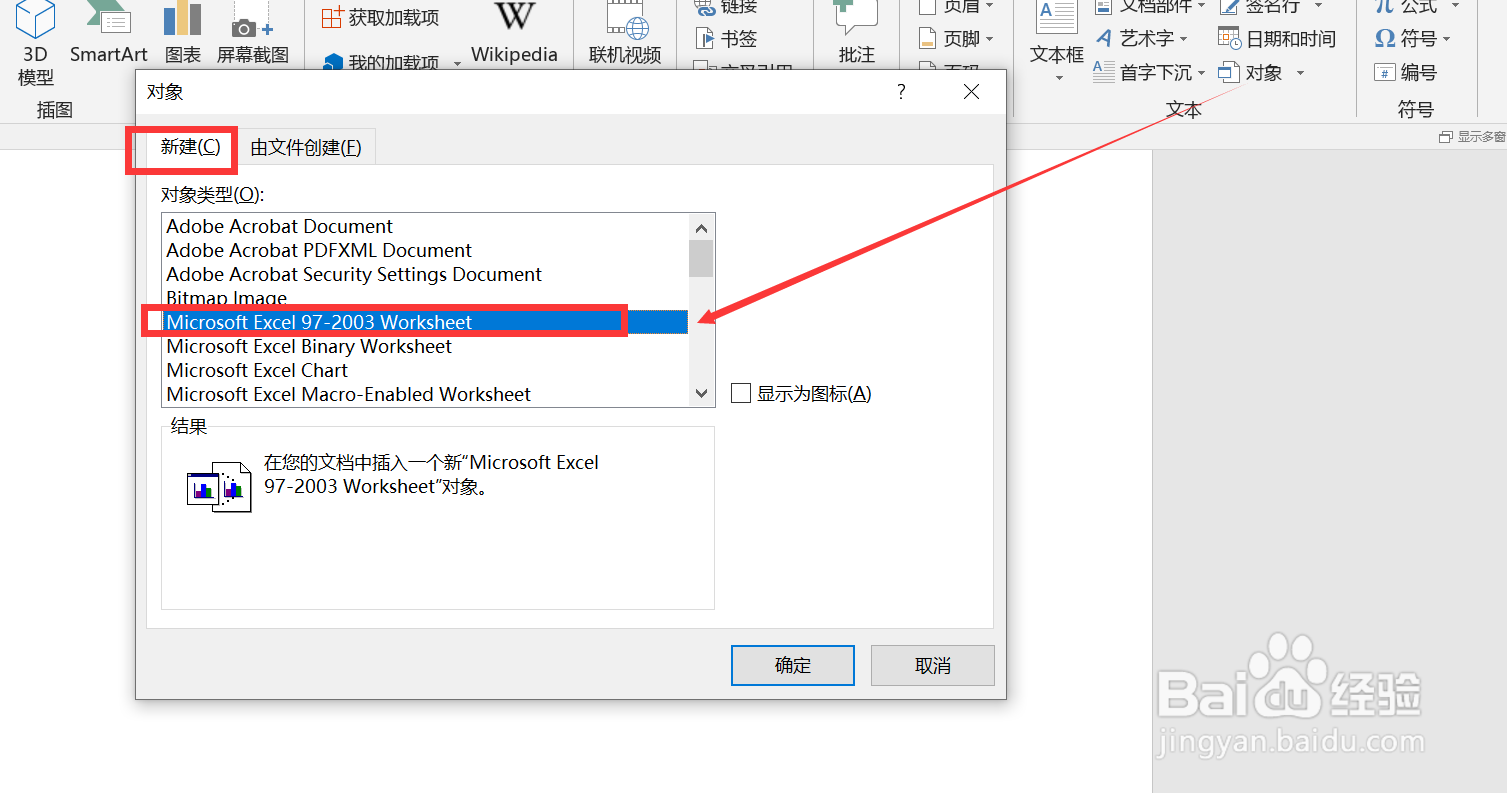Expand the 艺术字 dropdown arrow
This screenshot has width=1507, height=793.
[x=1183, y=39]
